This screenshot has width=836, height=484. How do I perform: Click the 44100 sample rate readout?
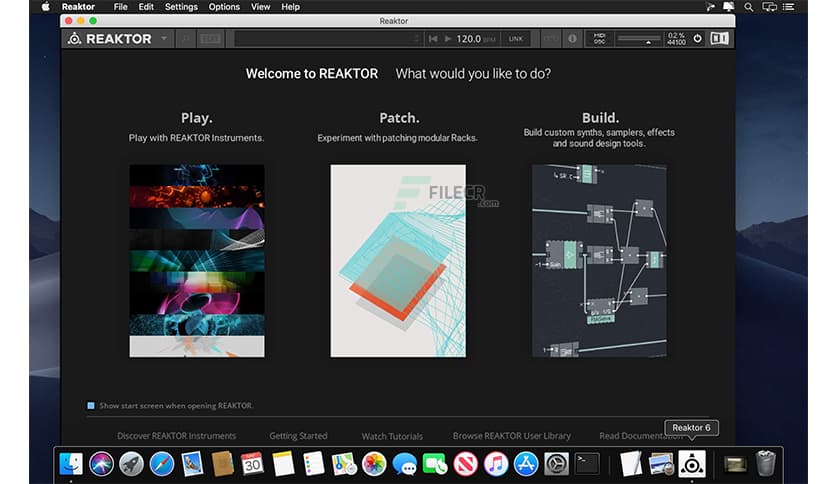(x=676, y=42)
